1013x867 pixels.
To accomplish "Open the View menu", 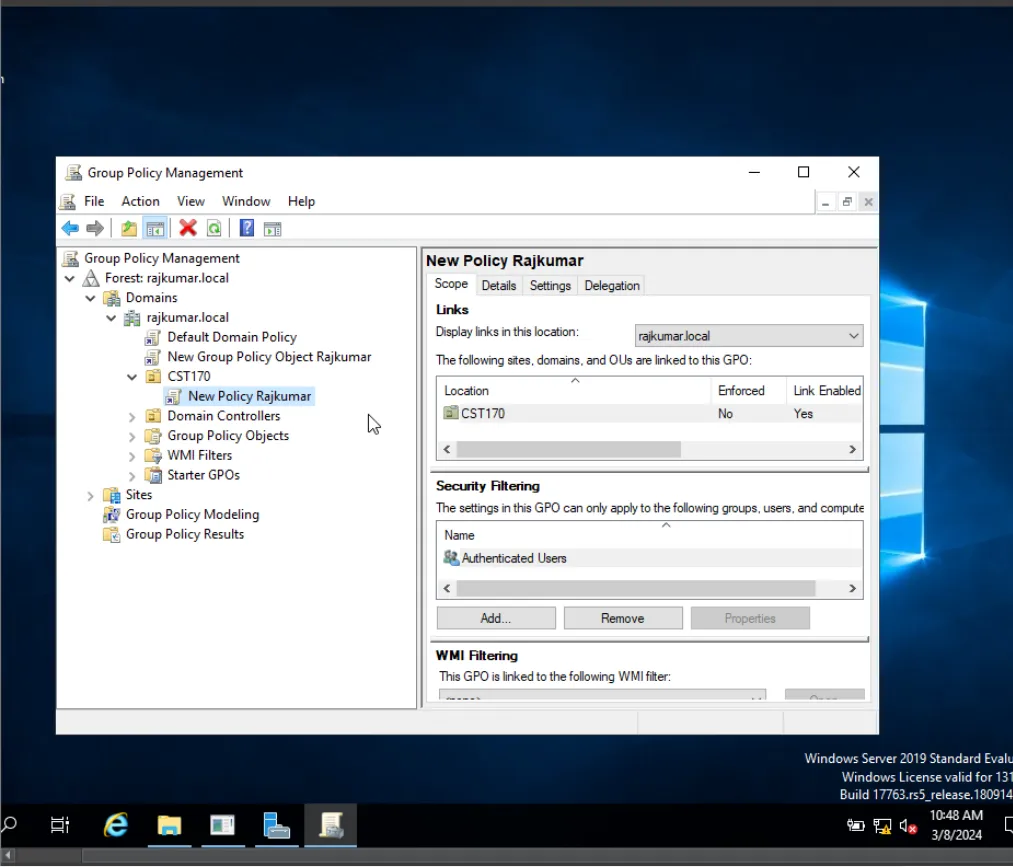I will pos(191,202).
